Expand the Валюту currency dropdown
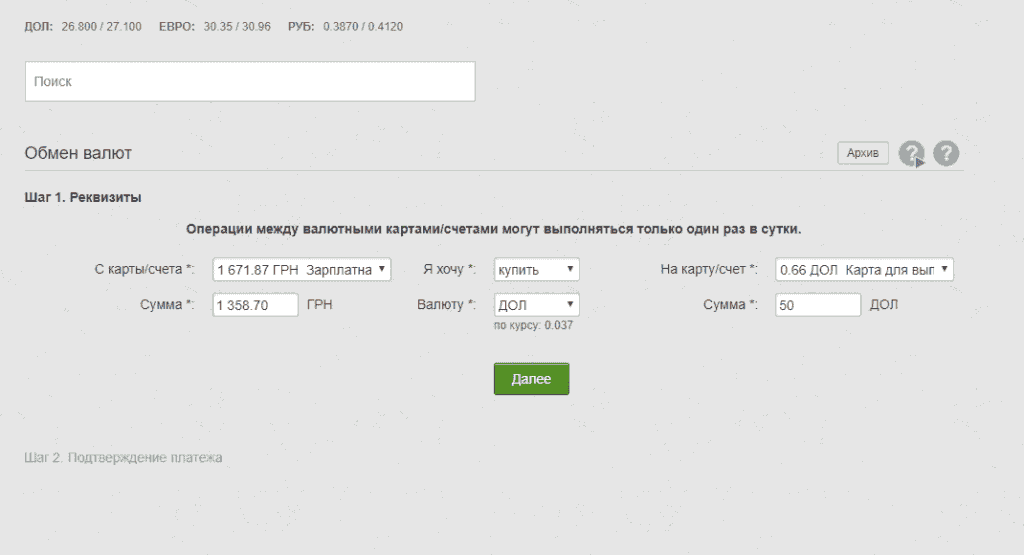The width and height of the screenshot is (1024, 555). click(x=536, y=304)
